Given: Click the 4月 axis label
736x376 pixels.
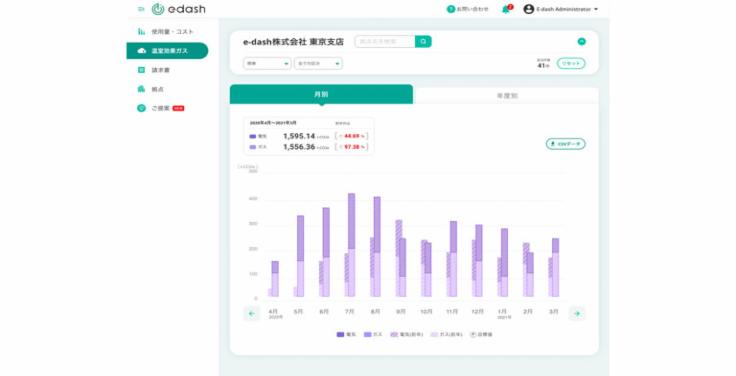Looking at the screenshot, I should (273, 311).
